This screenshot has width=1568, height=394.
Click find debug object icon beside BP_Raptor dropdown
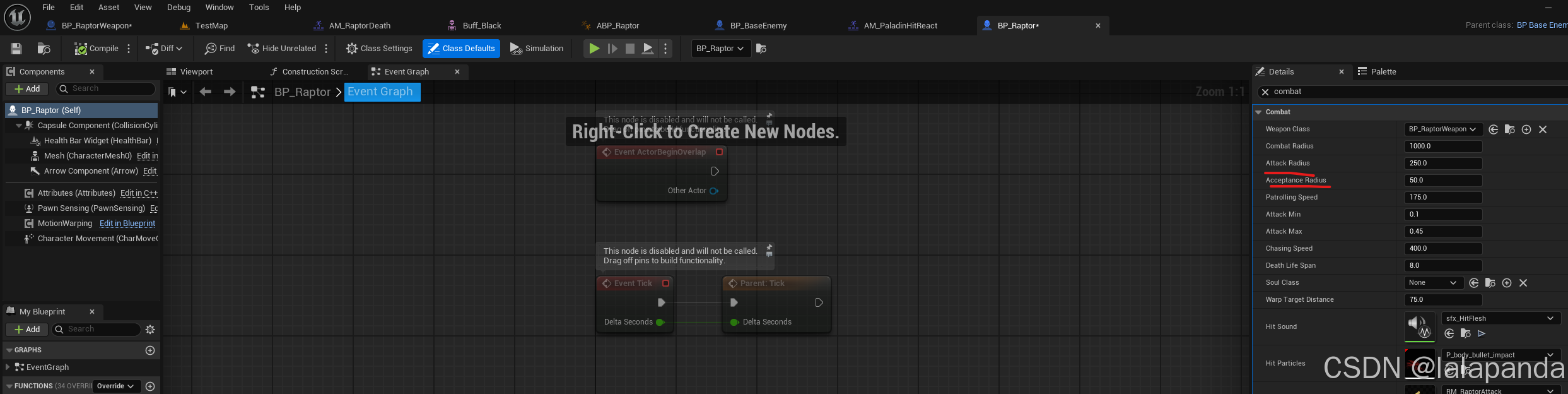[x=761, y=49]
